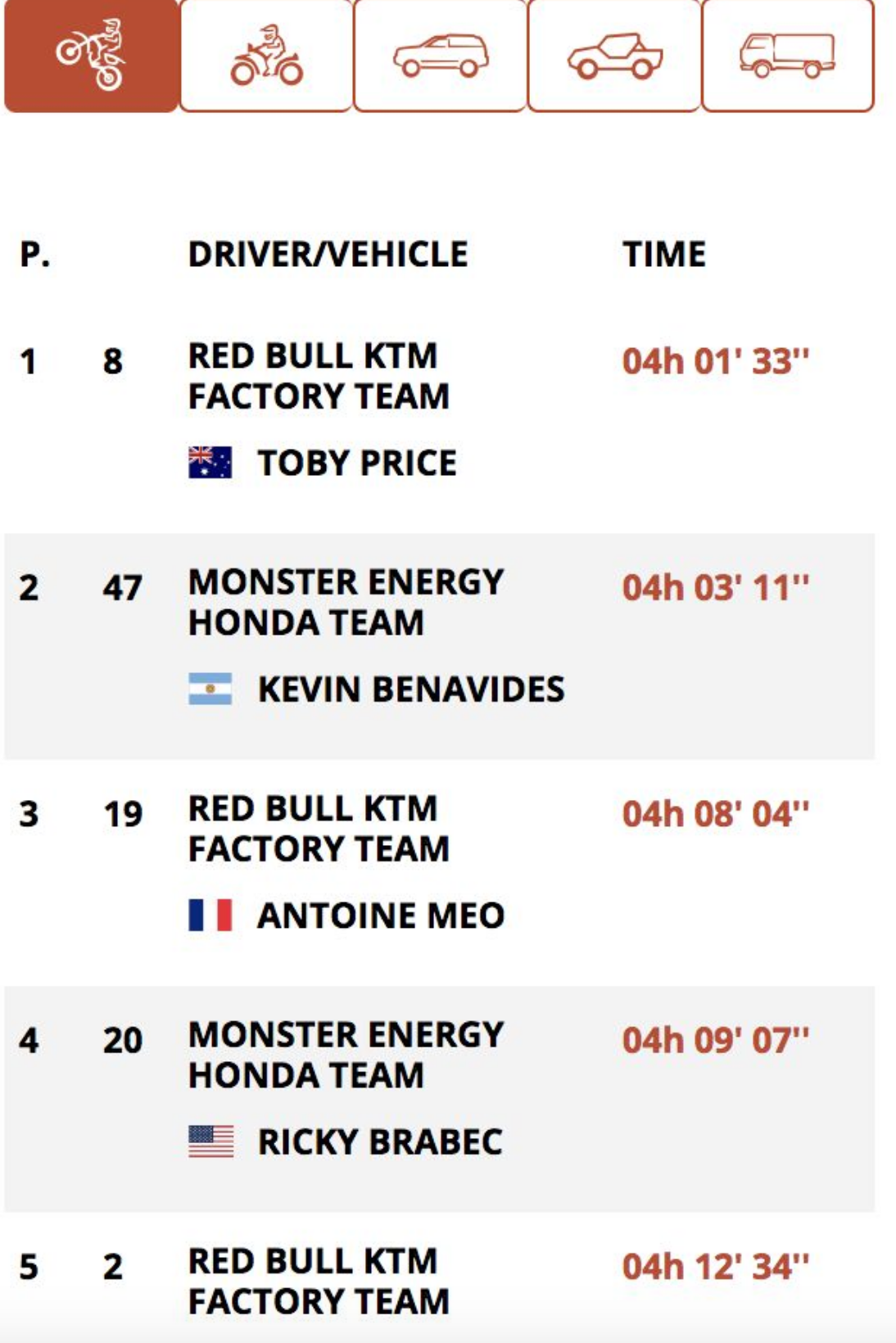
Task: Click the P. position column header
Action: [35, 254]
